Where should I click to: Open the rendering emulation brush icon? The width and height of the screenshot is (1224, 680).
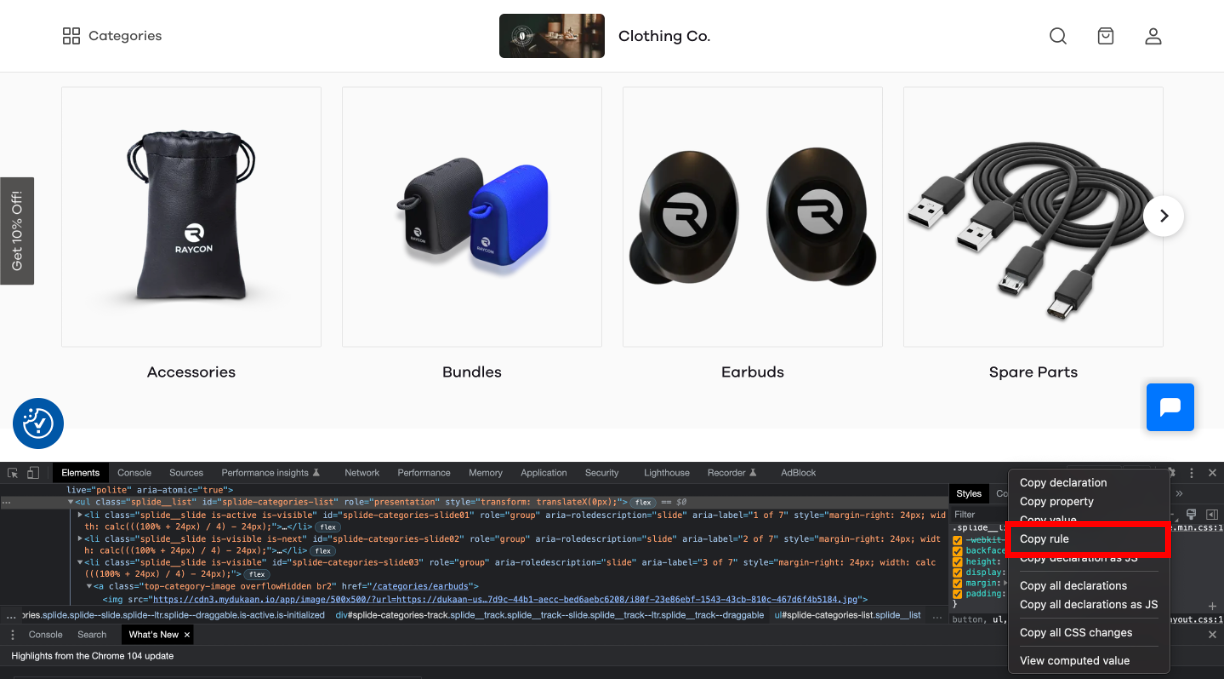pyautogui.click(x=1192, y=514)
